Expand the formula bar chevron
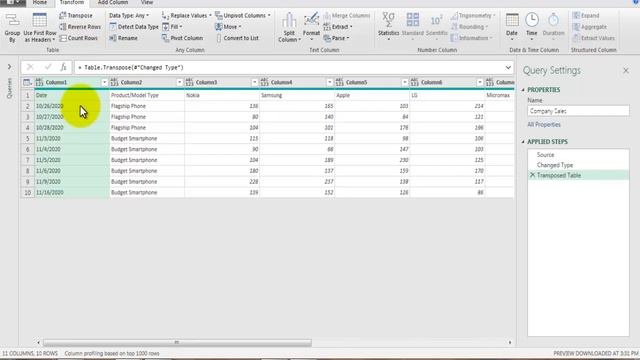This screenshot has height=360, width=640. coord(508,67)
